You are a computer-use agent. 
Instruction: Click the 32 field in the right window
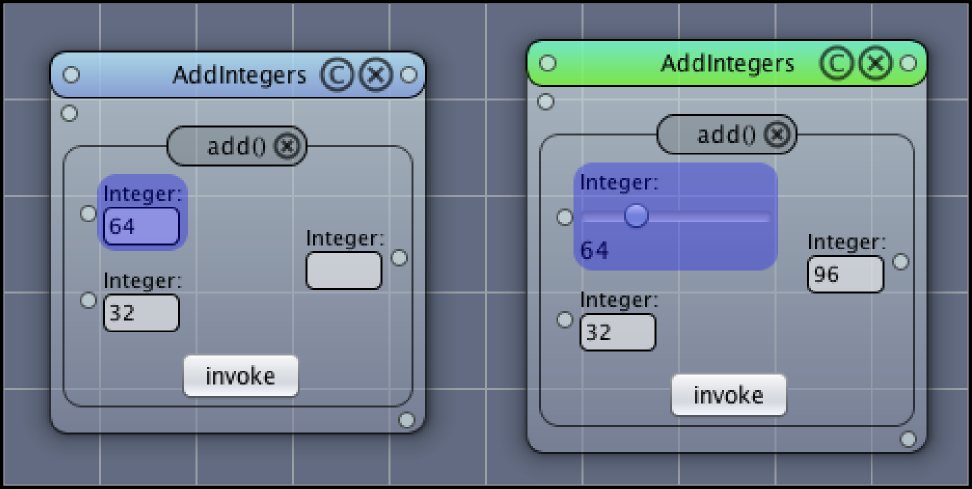coord(617,332)
